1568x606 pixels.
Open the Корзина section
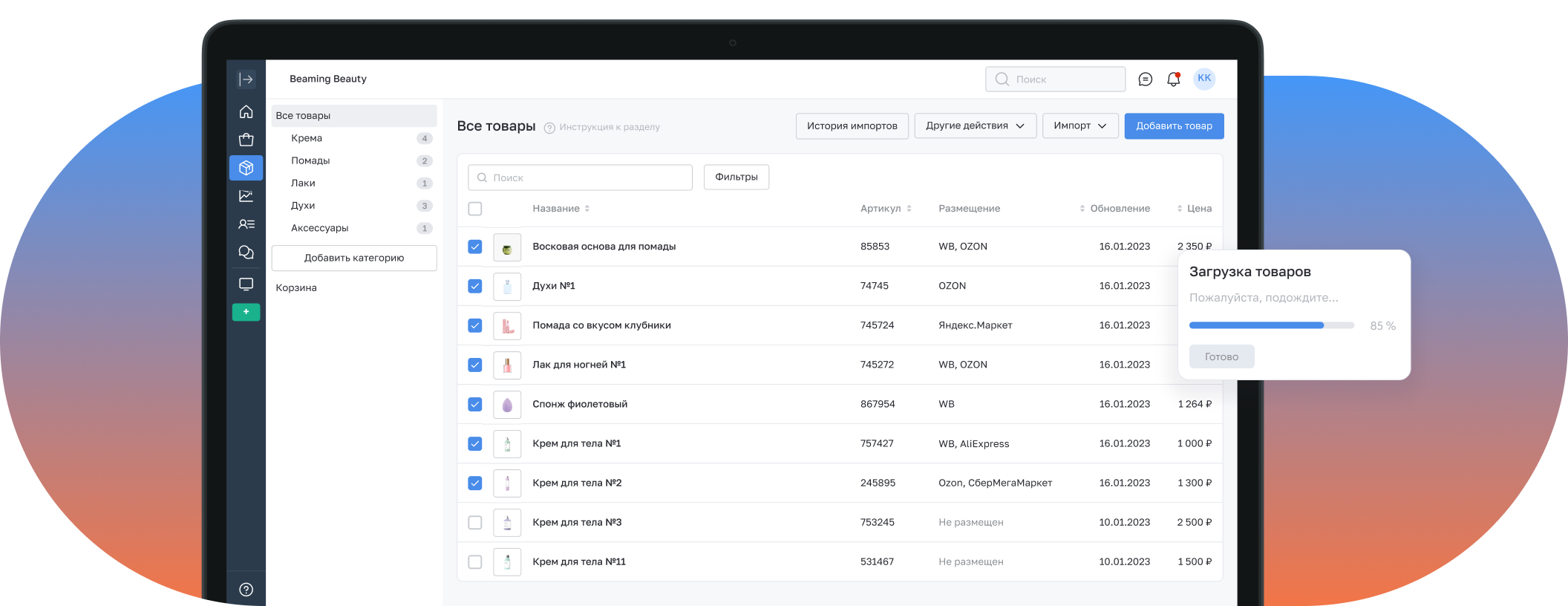tap(296, 288)
